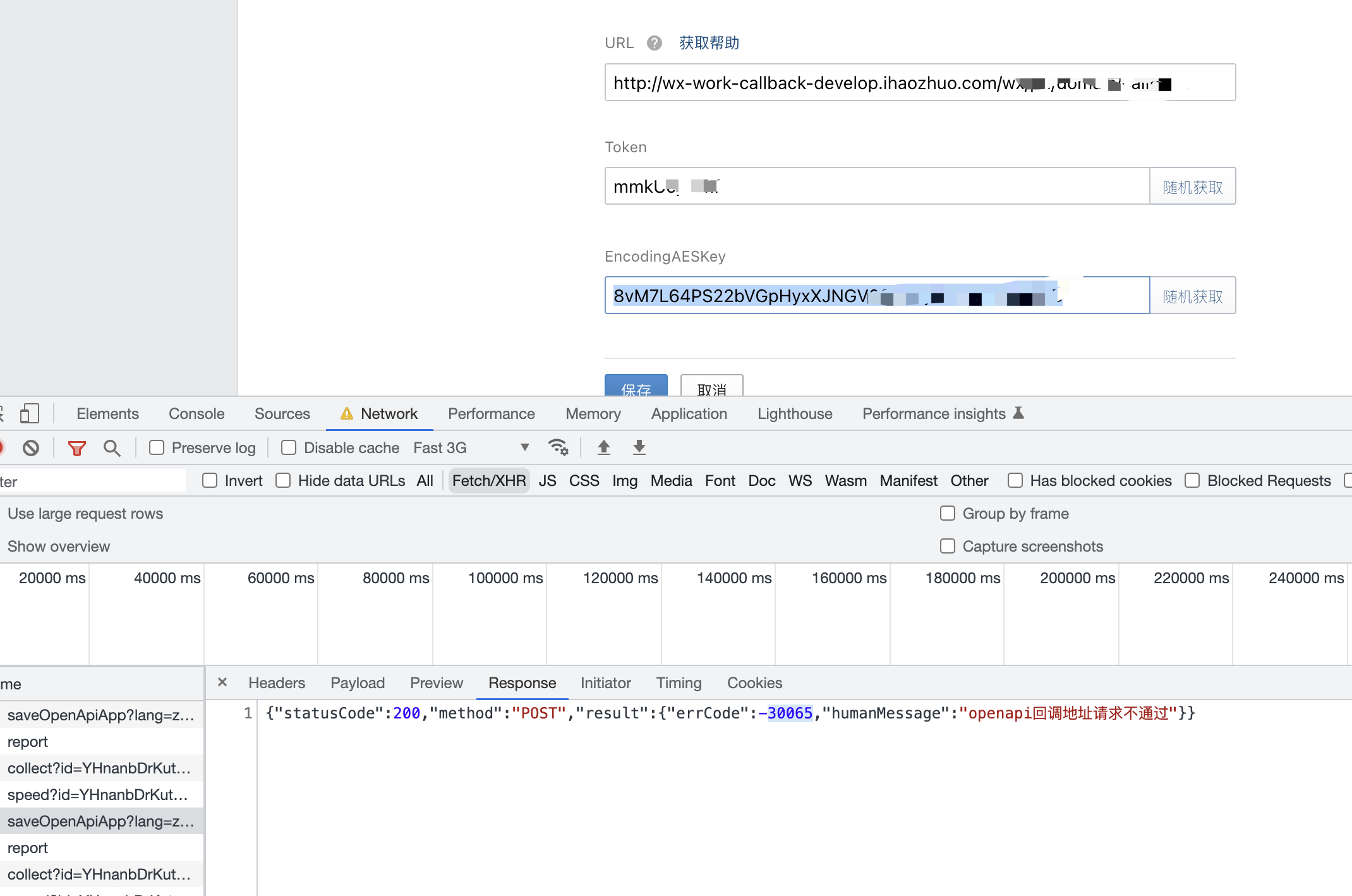Image resolution: width=1352 pixels, height=896 pixels.
Task: Click the export HAR download arrow
Action: point(639,447)
